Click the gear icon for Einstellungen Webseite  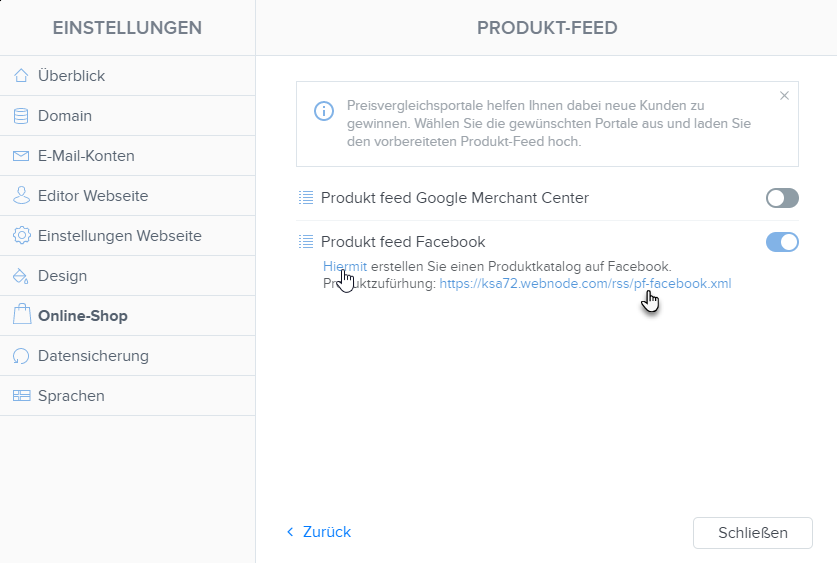pos(21,235)
